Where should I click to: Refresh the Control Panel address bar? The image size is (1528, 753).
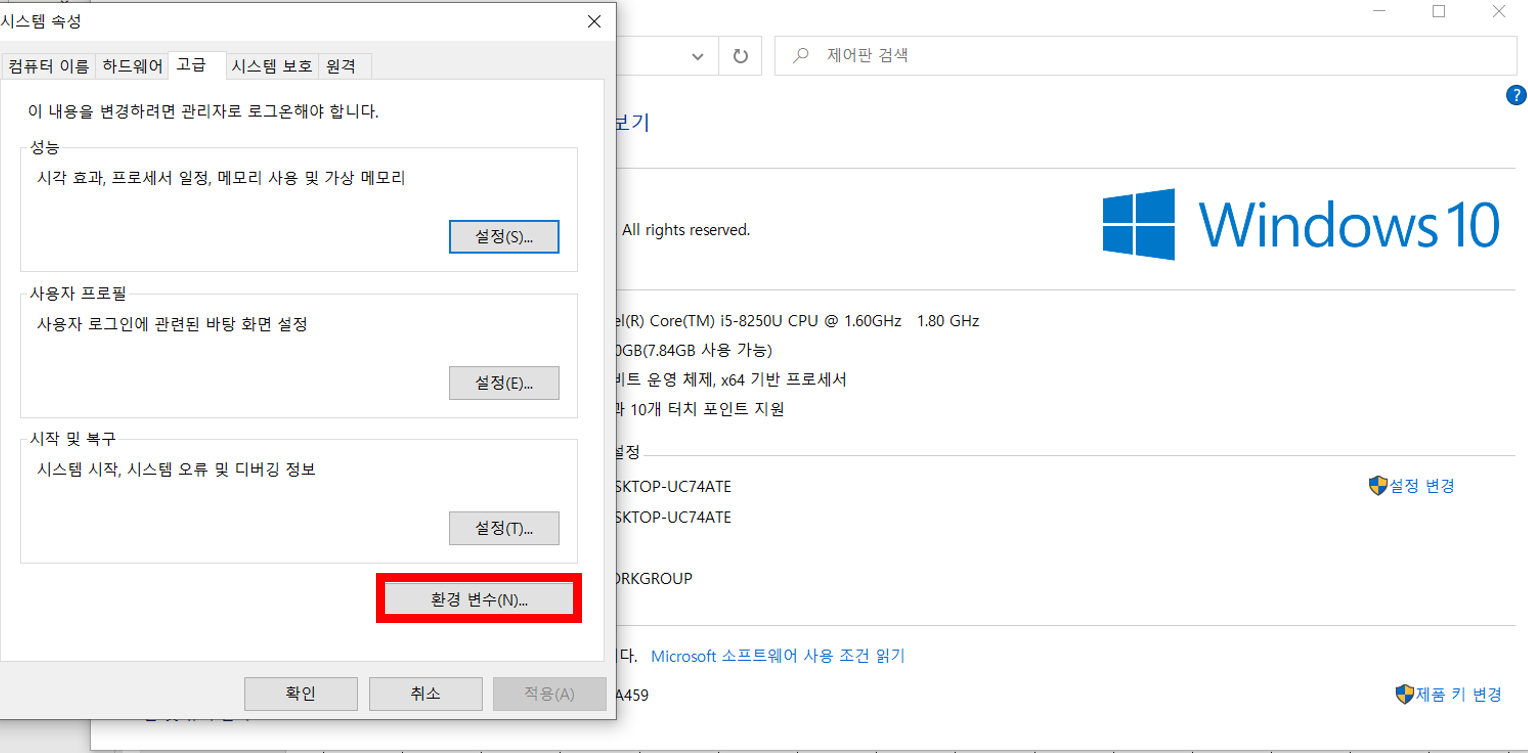740,56
